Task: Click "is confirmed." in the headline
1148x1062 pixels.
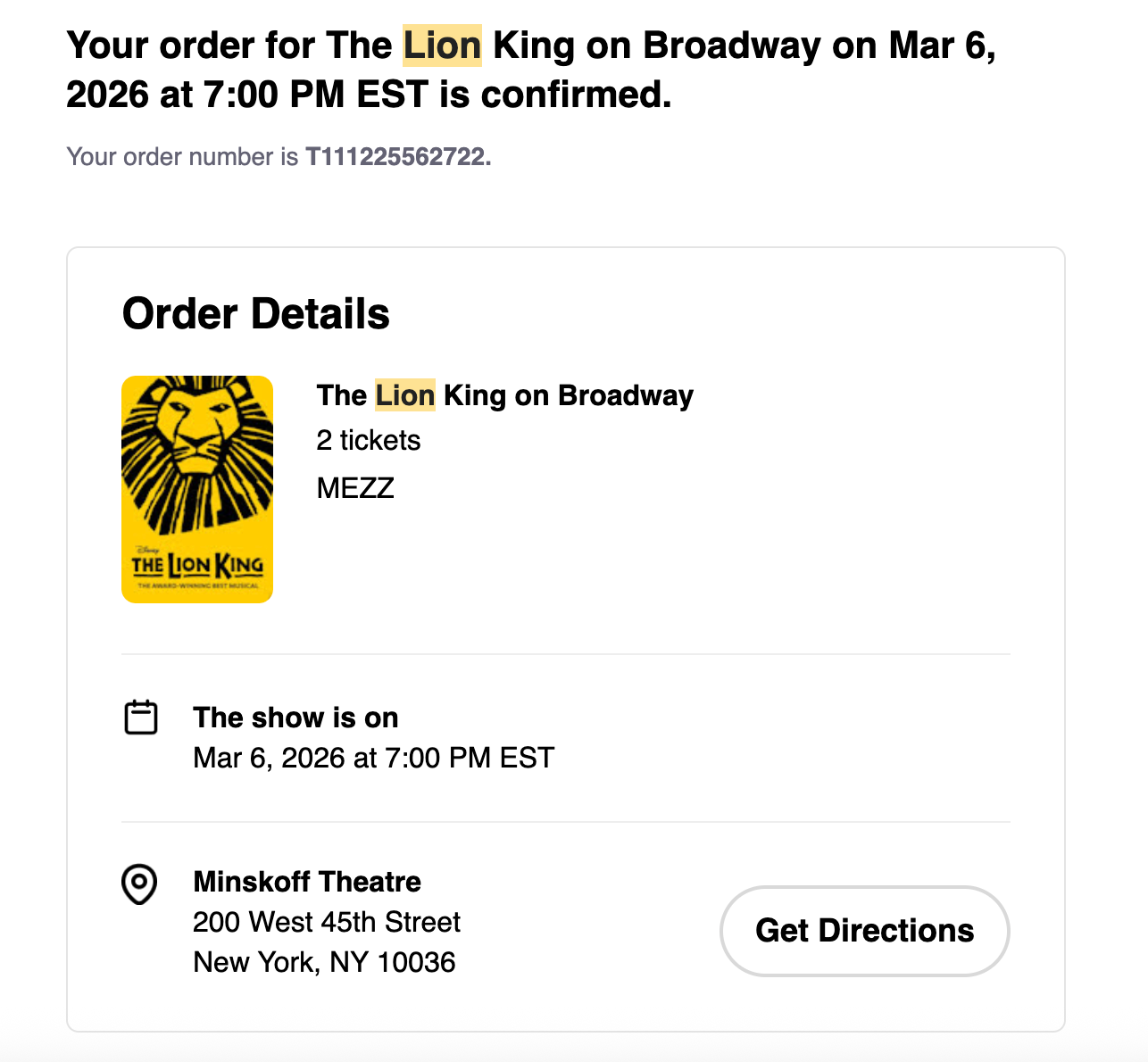Action: (x=554, y=94)
